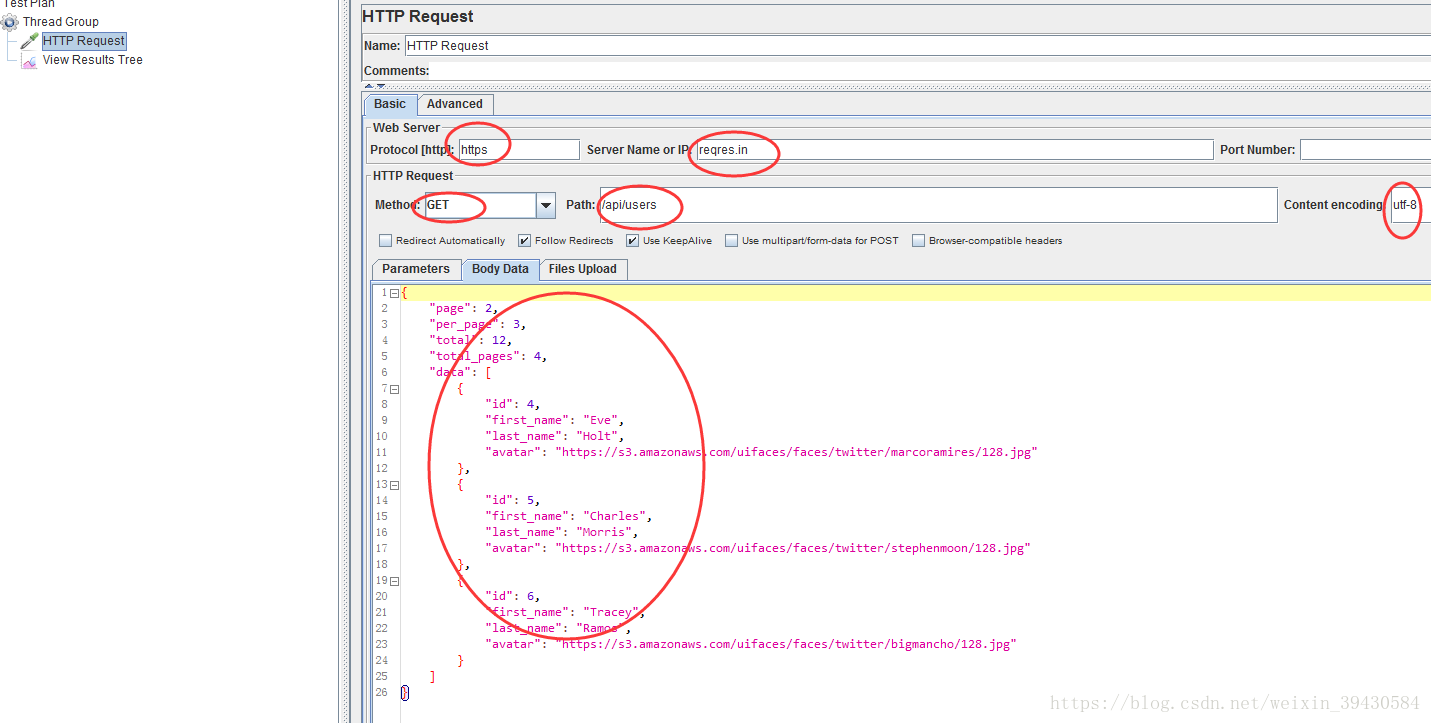Click the Name field containing HTTP Request
The image size is (1431, 723).
(917, 46)
